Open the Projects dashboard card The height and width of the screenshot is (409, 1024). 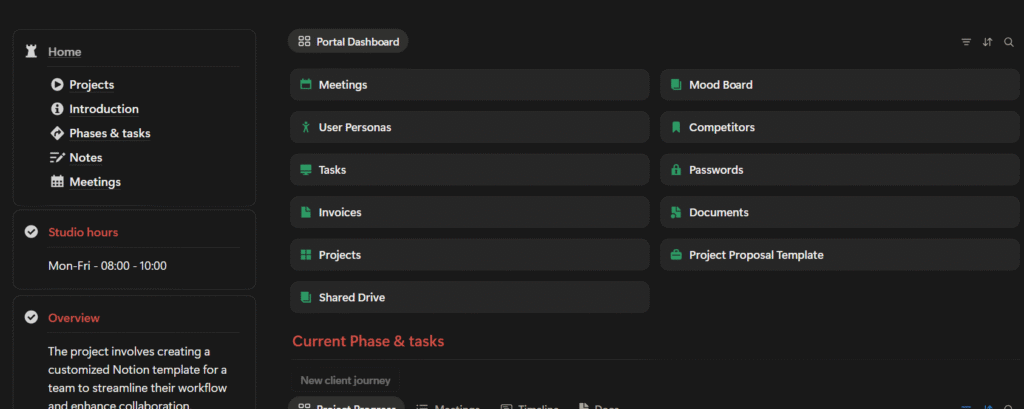coord(470,255)
